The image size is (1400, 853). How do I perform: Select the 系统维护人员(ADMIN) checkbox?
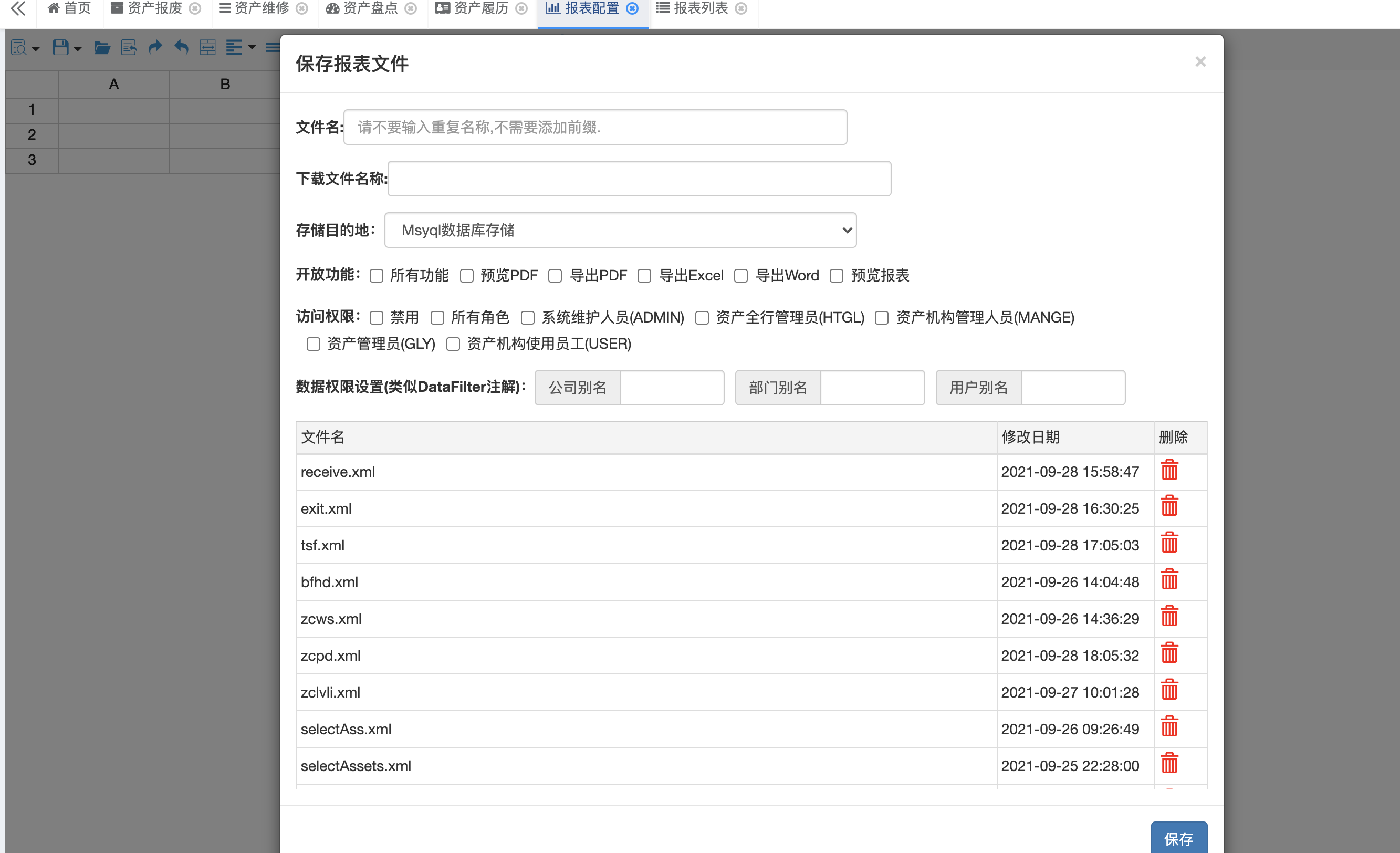click(528, 318)
